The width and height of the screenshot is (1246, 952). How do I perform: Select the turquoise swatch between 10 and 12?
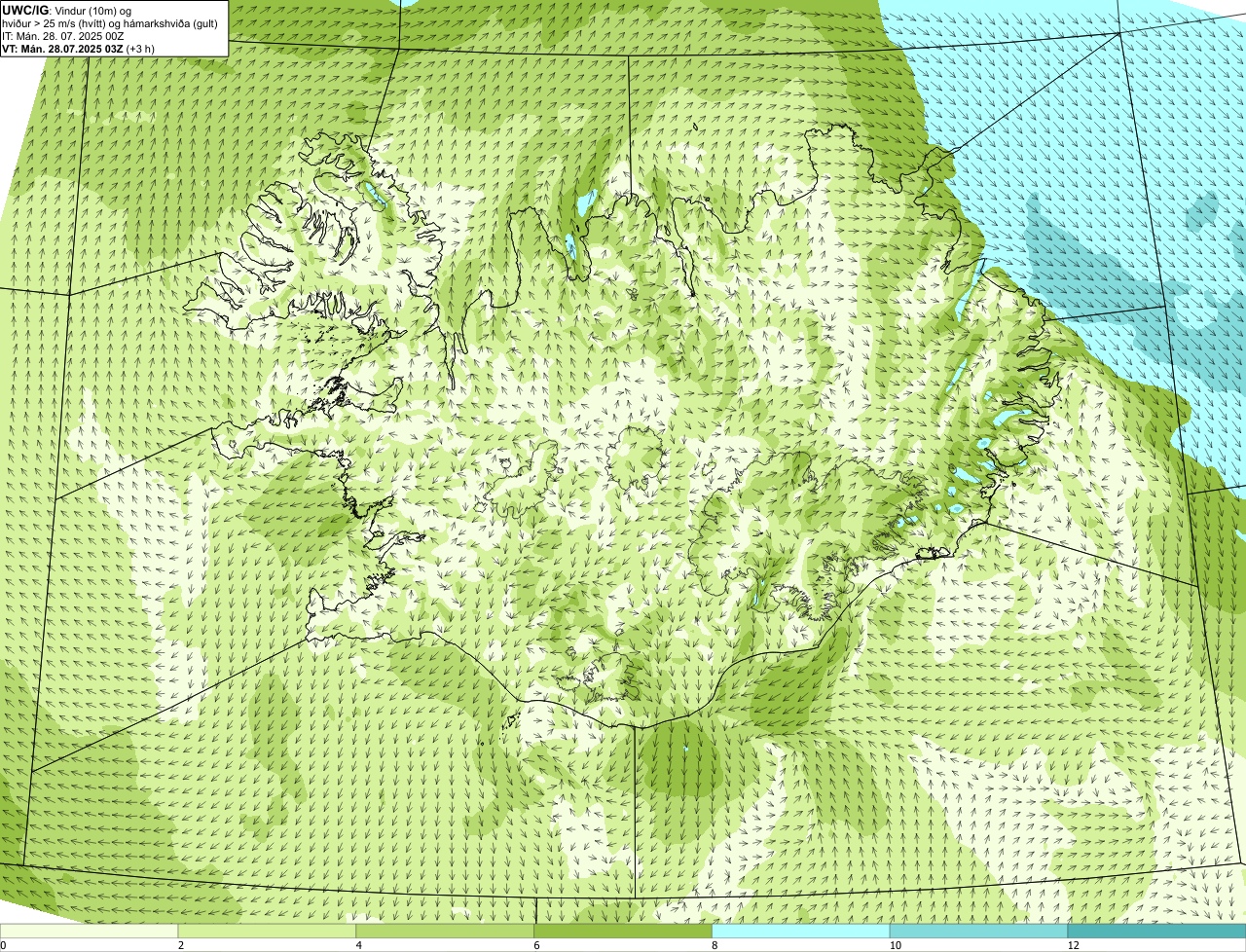[980, 932]
